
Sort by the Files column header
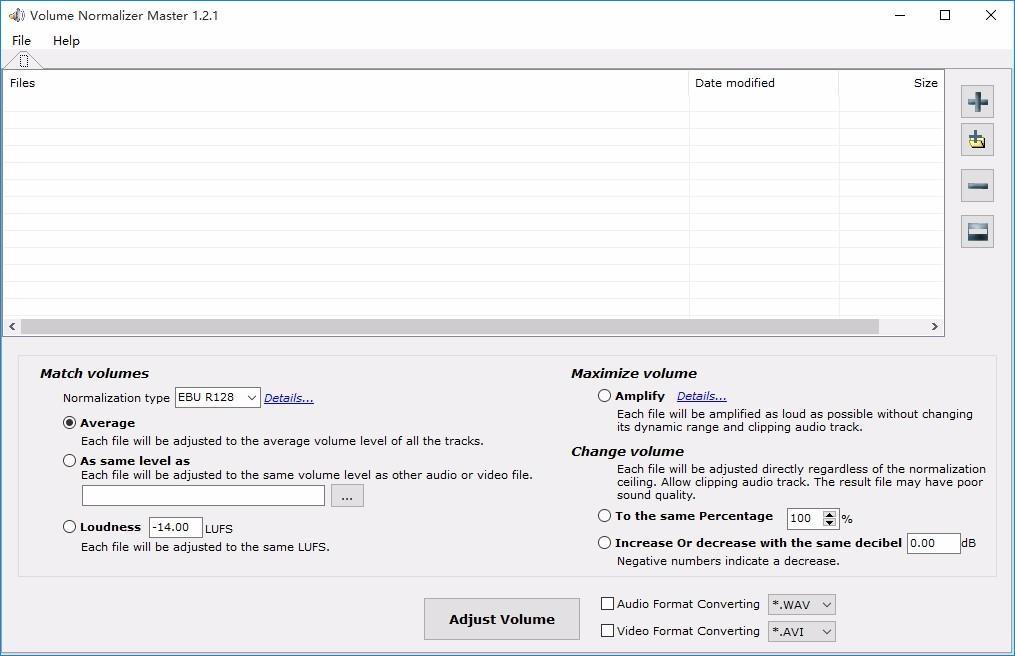tap(346, 83)
